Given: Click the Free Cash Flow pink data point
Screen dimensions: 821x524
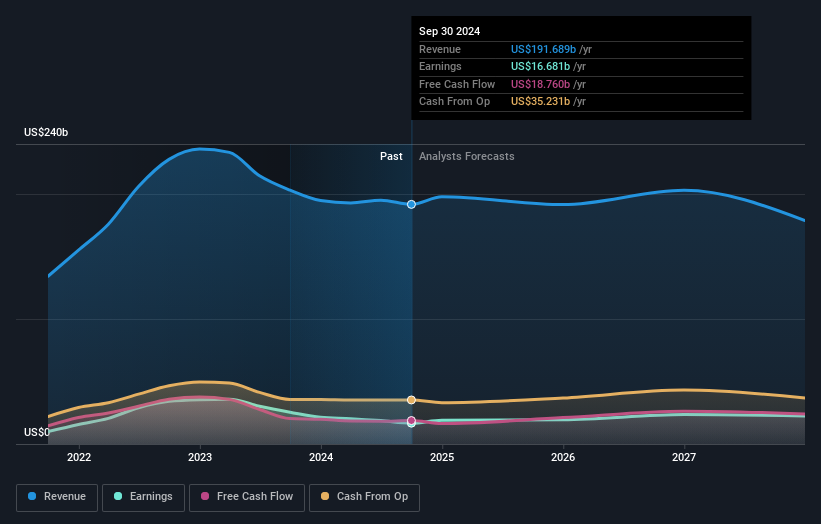Looking at the screenshot, I should pyautogui.click(x=412, y=420).
